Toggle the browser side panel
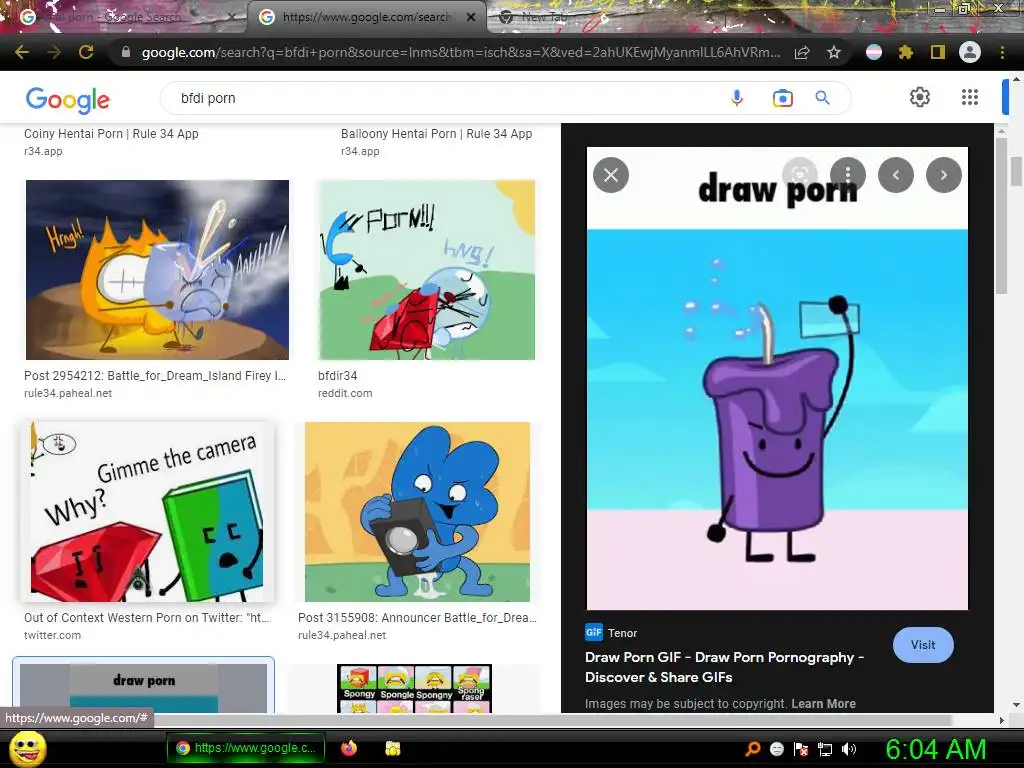 [938, 52]
